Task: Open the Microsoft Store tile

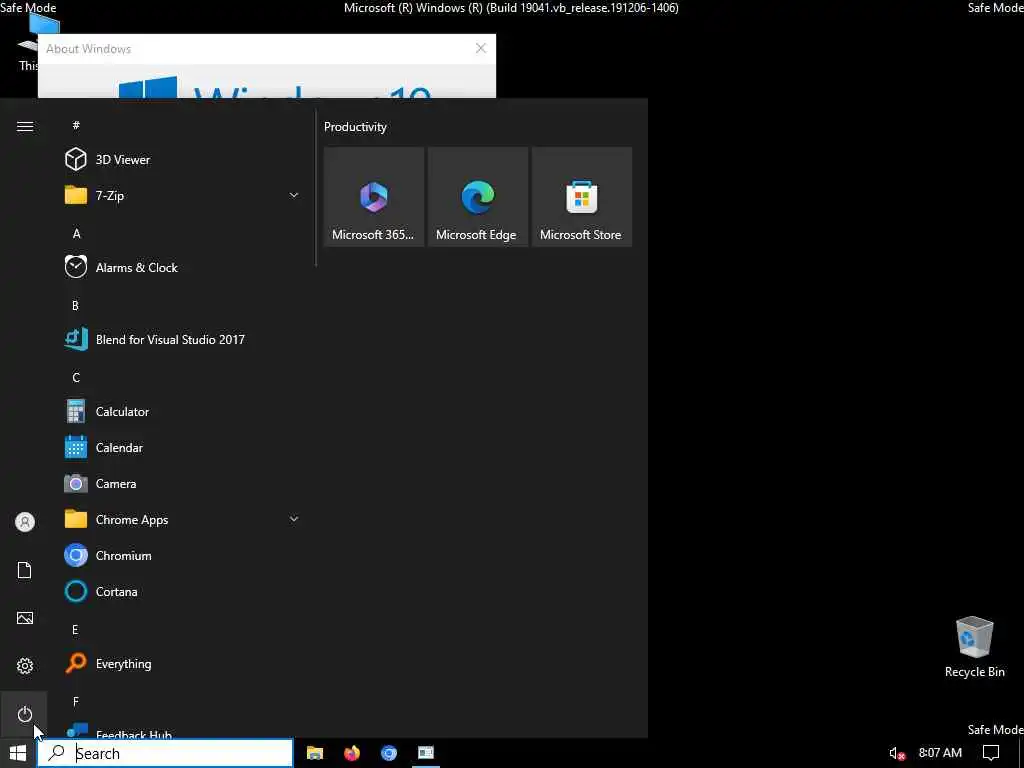Action: 582,197
